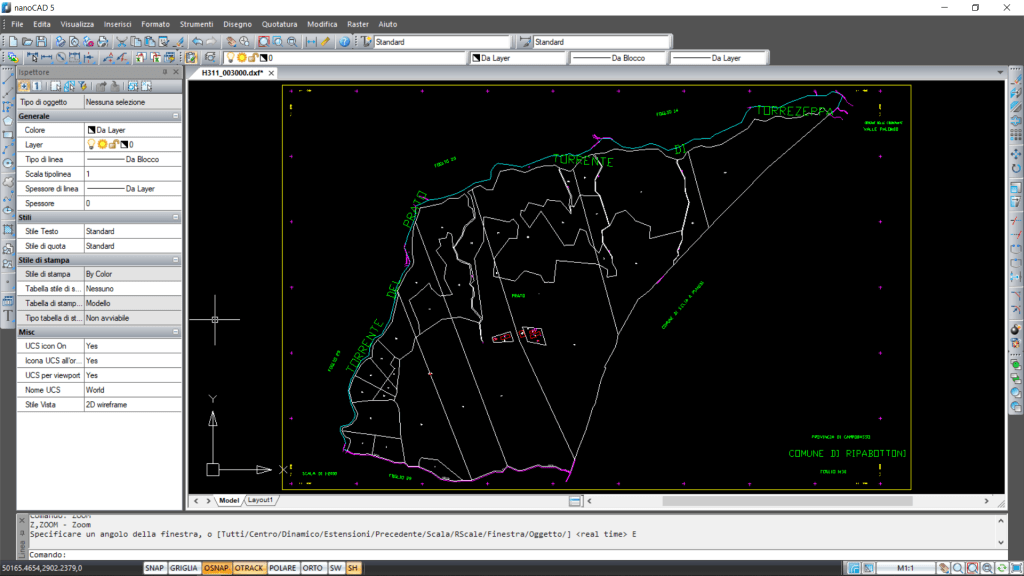The height and width of the screenshot is (576, 1024).
Task: Click the Print icon in toolbar
Action: pos(60,42)
